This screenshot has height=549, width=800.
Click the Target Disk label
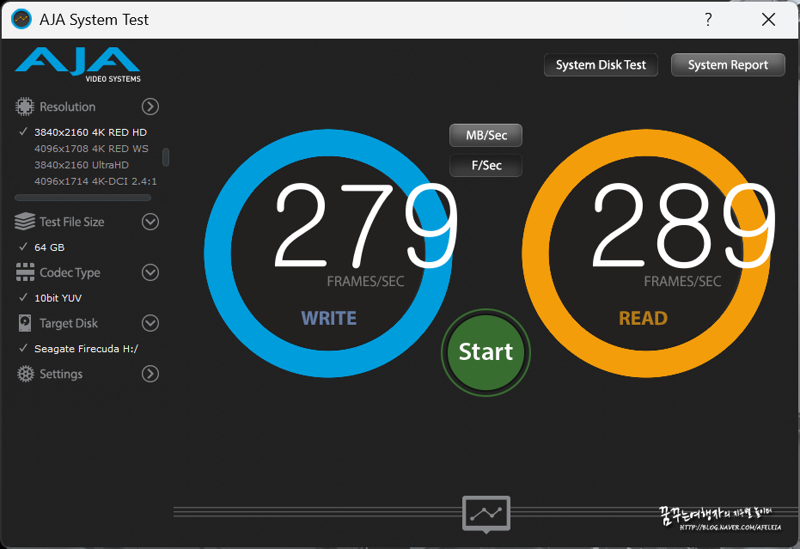(x=68, y=323)
